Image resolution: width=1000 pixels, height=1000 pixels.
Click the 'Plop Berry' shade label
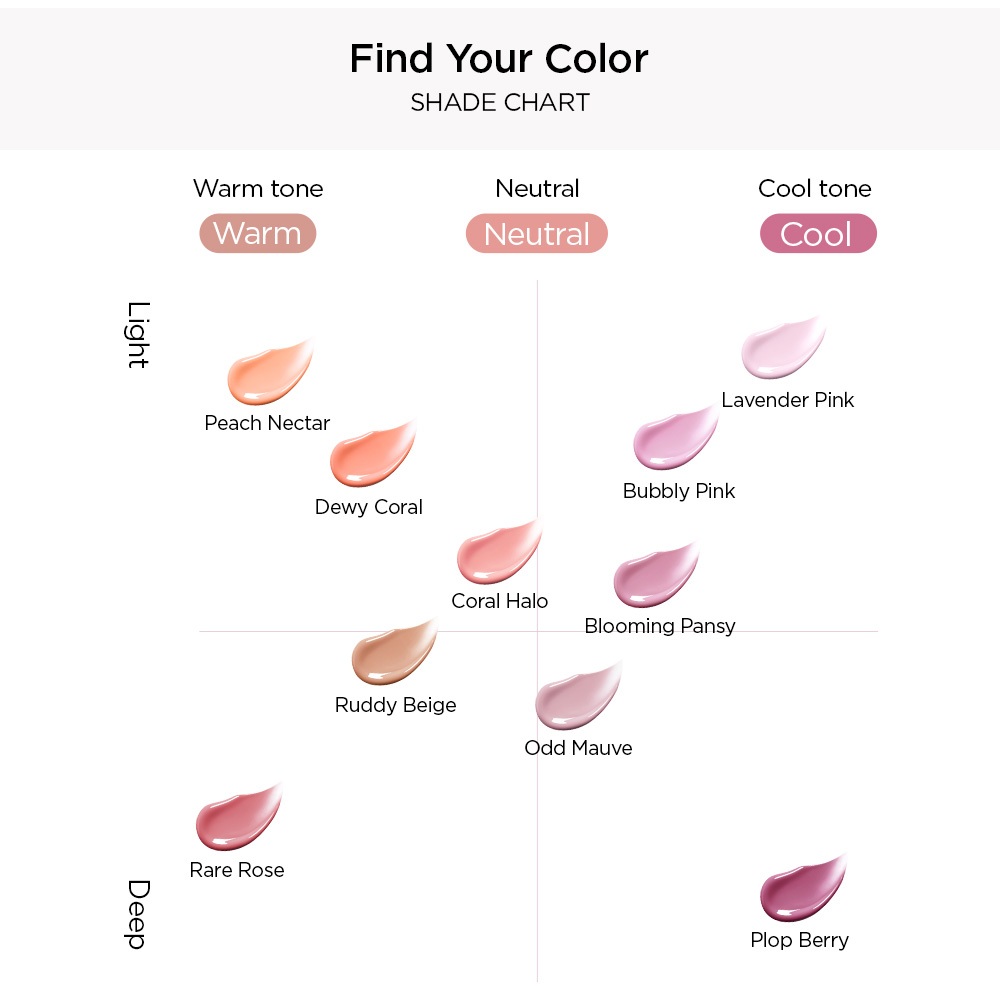pyautogui.click(x=799, y=940)
